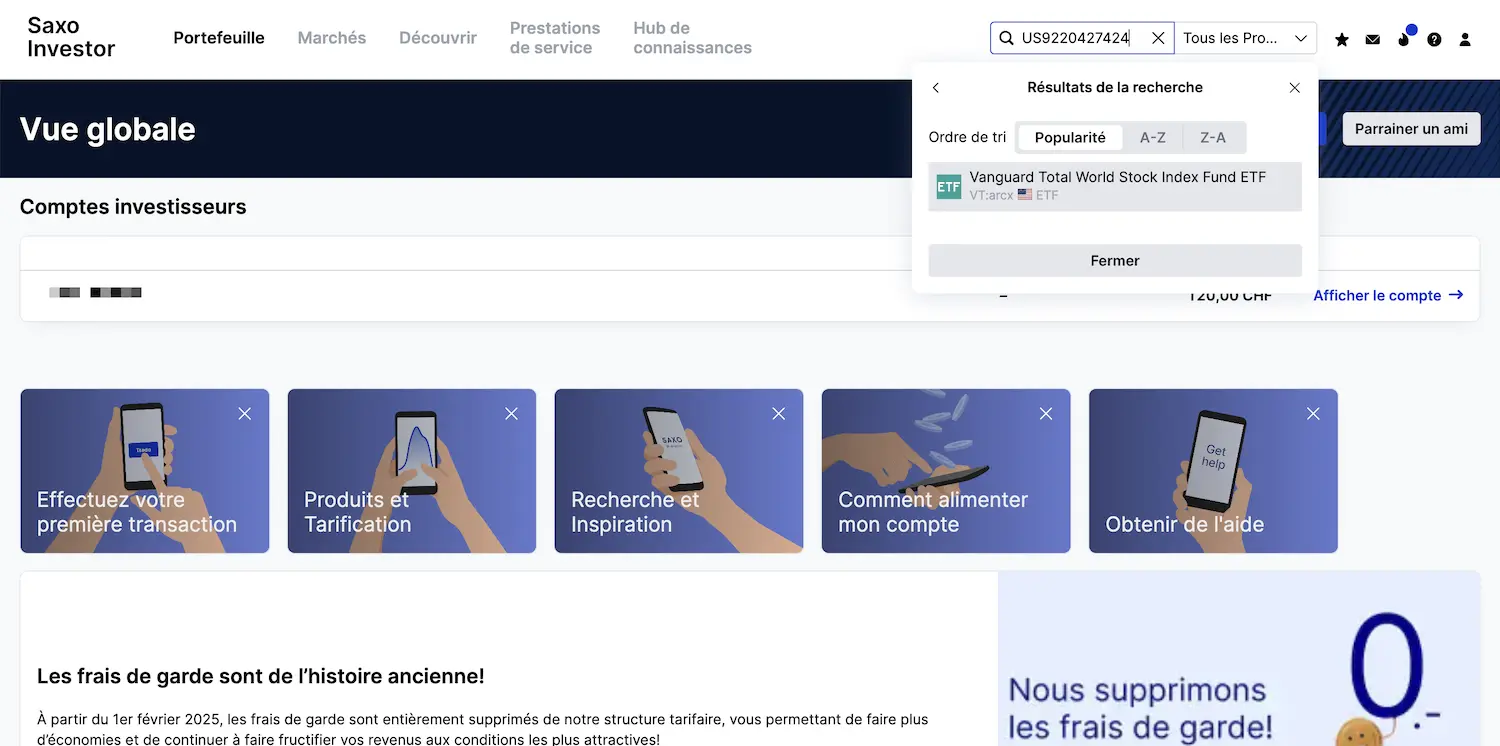Open the help question mark icon
The image size is (1500, 746).
tap(1434, 39)
